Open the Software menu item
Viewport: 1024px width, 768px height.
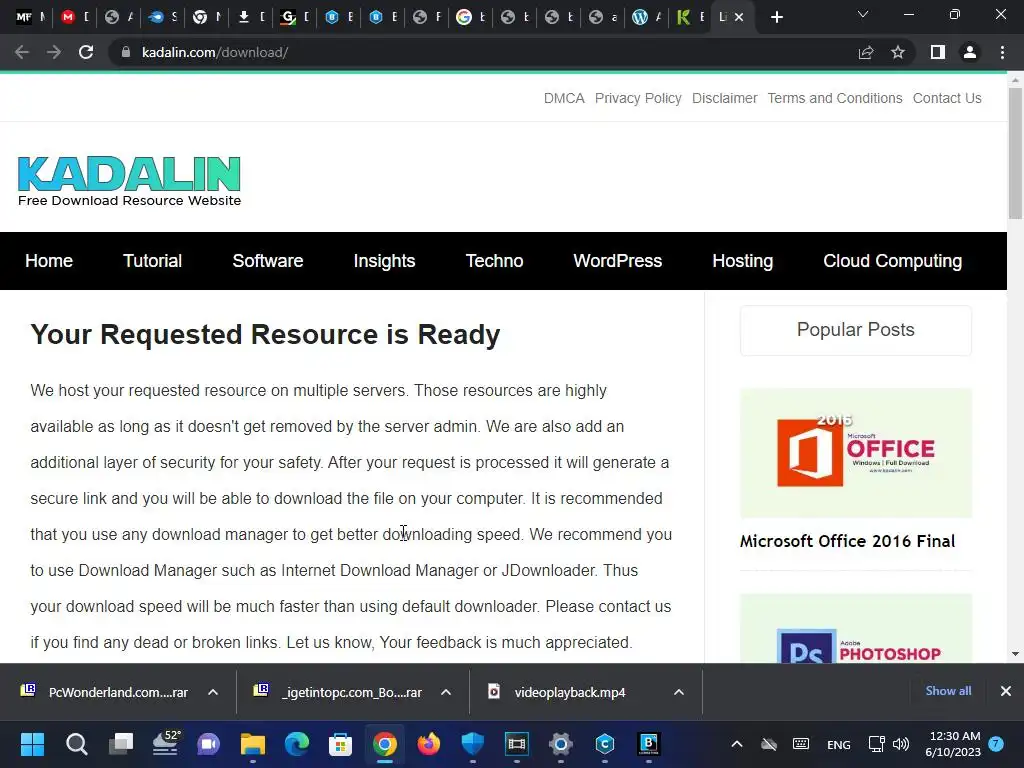(x=268, y=261)
